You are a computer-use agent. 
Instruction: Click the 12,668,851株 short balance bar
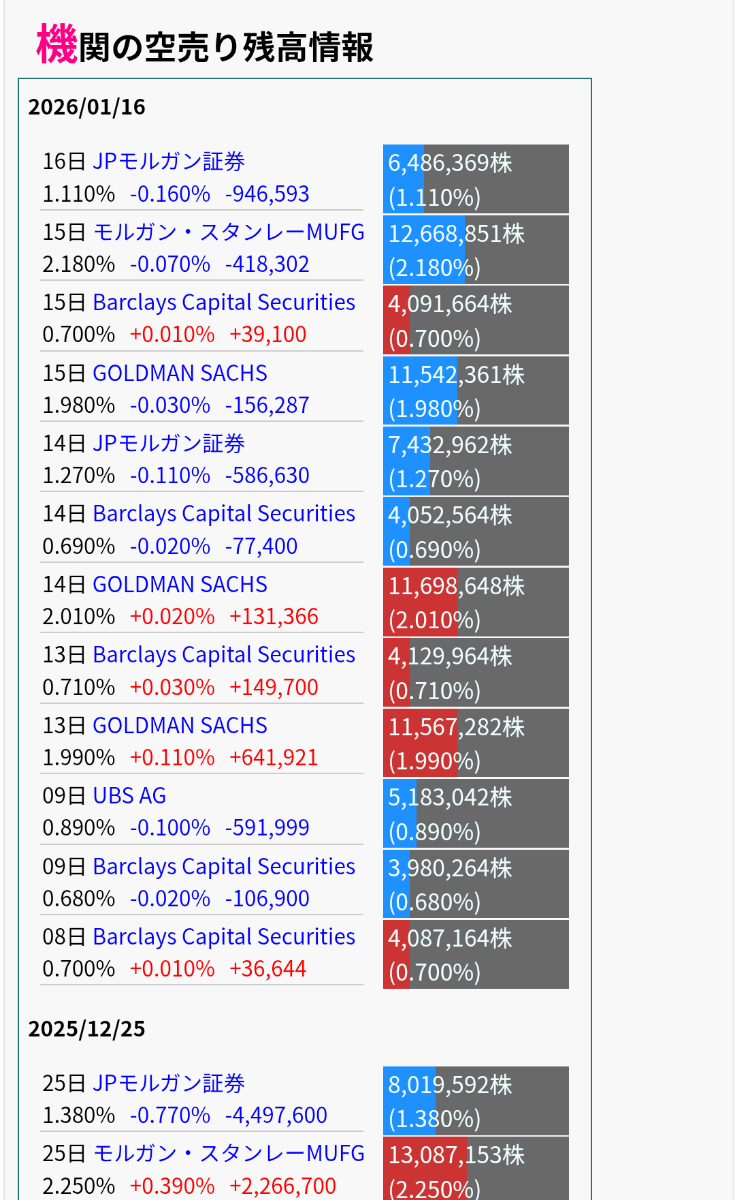tap(475, 250)
